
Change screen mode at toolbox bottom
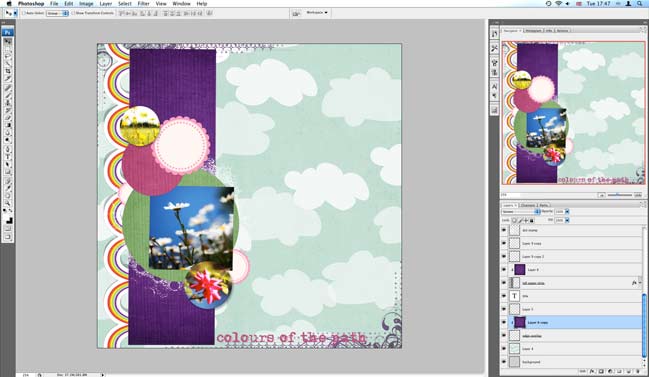tap(8, 237)
